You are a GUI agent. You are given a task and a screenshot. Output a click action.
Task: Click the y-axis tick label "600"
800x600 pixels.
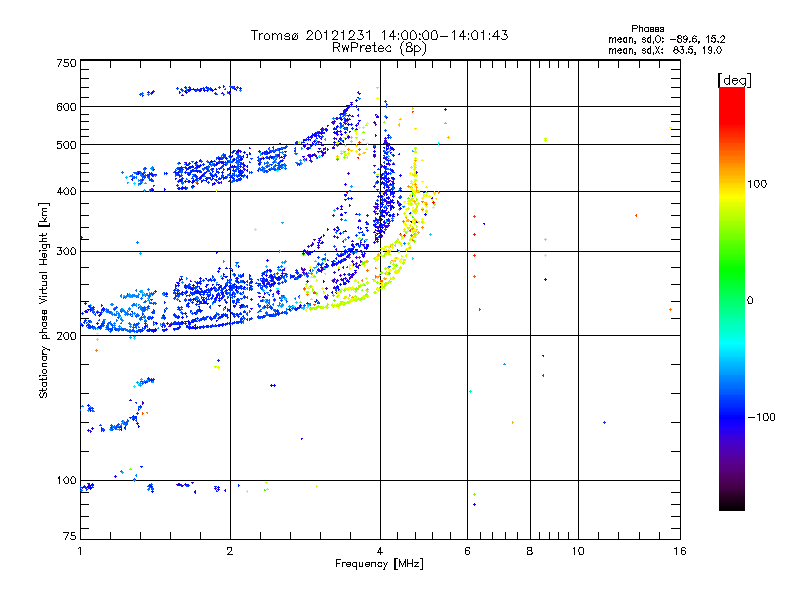[x=66, y=107]
